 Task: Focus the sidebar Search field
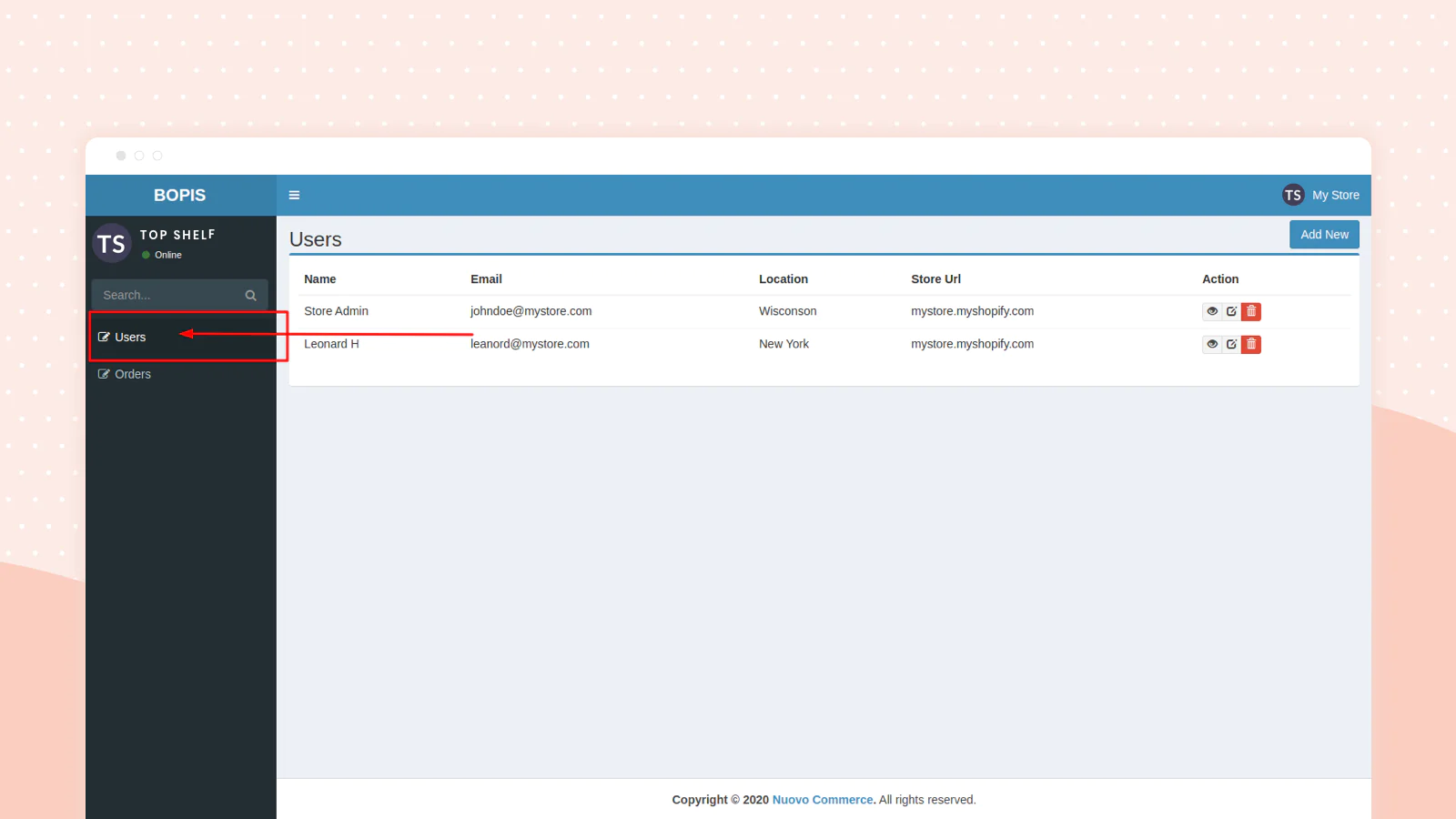coord(168,296)
